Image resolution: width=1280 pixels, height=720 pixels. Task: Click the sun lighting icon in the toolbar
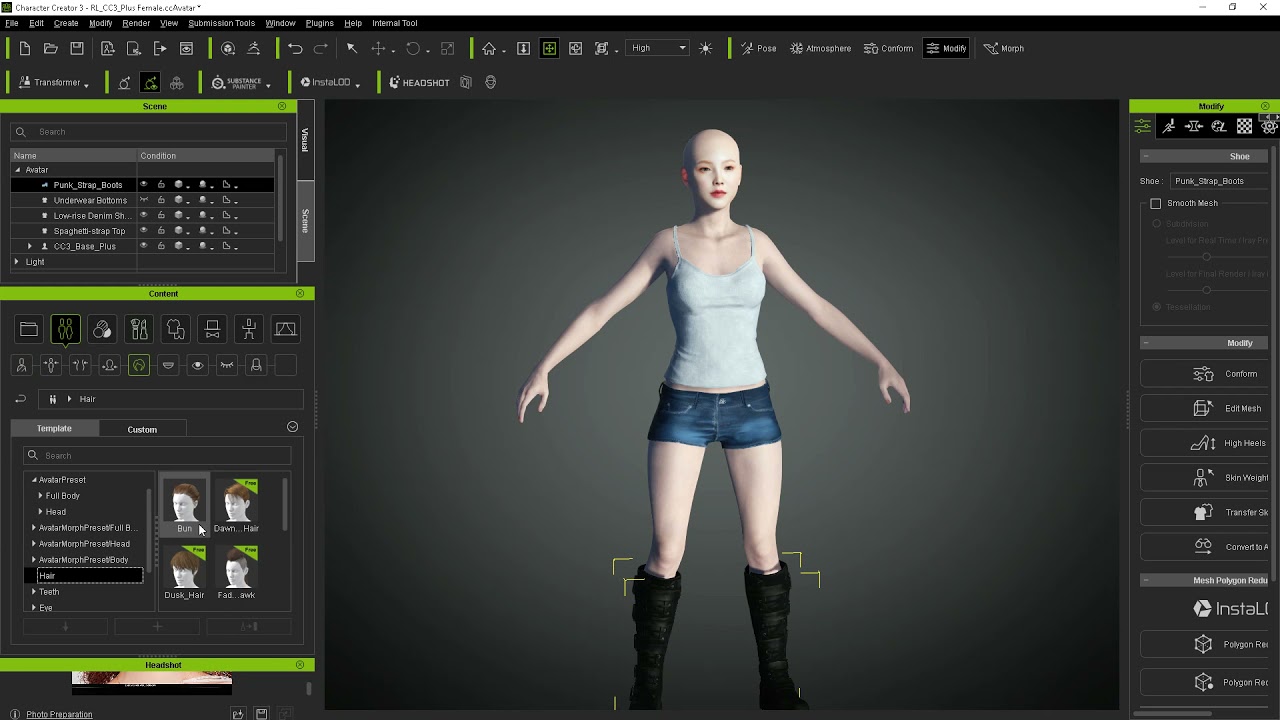[x=706, y=48]
